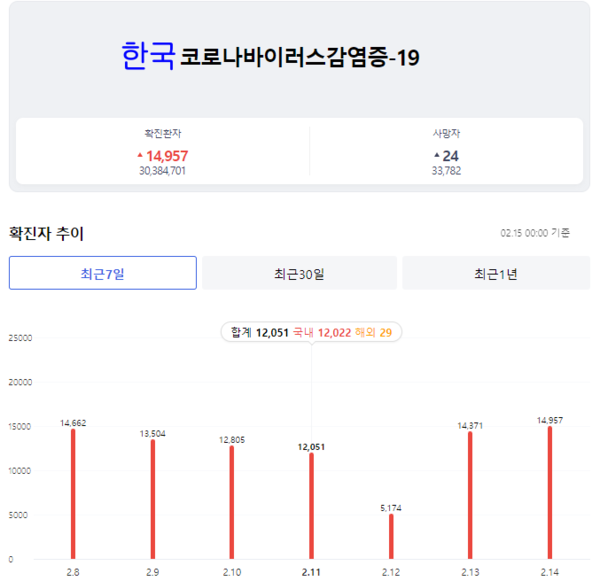600x581 pixels.
Task: Click the 2.13 bar labeled 14,371
Action: tap(470, 495)
